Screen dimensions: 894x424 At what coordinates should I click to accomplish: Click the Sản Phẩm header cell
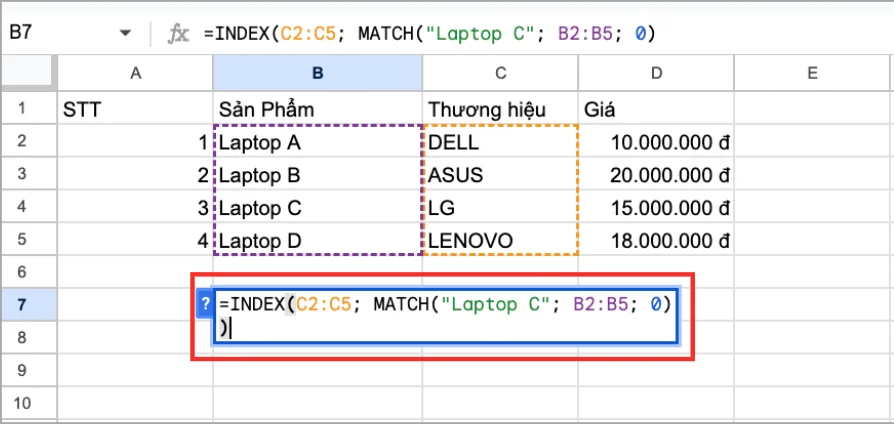[318, 108]
